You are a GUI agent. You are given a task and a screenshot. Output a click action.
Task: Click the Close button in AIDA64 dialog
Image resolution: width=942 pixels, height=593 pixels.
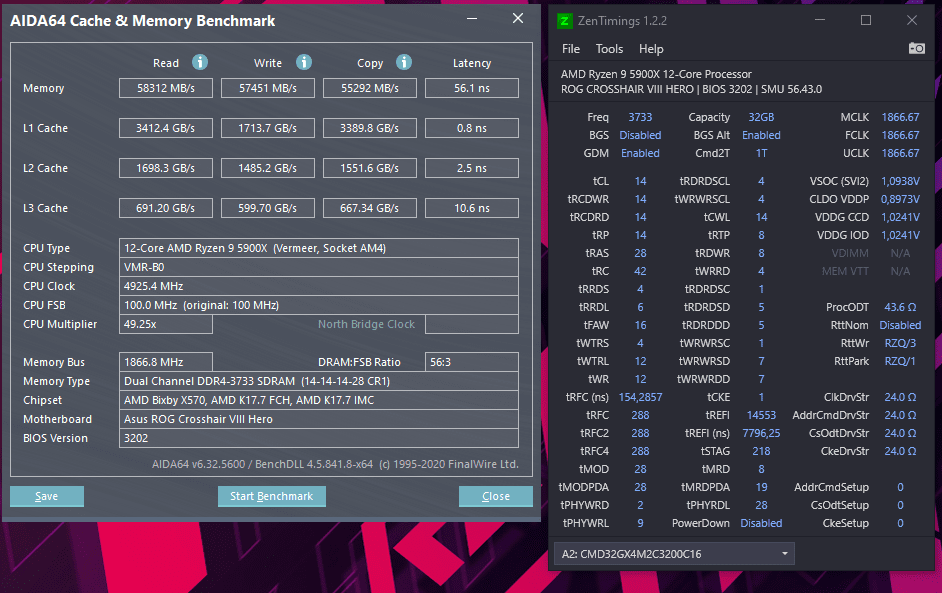tap(496, 496)
